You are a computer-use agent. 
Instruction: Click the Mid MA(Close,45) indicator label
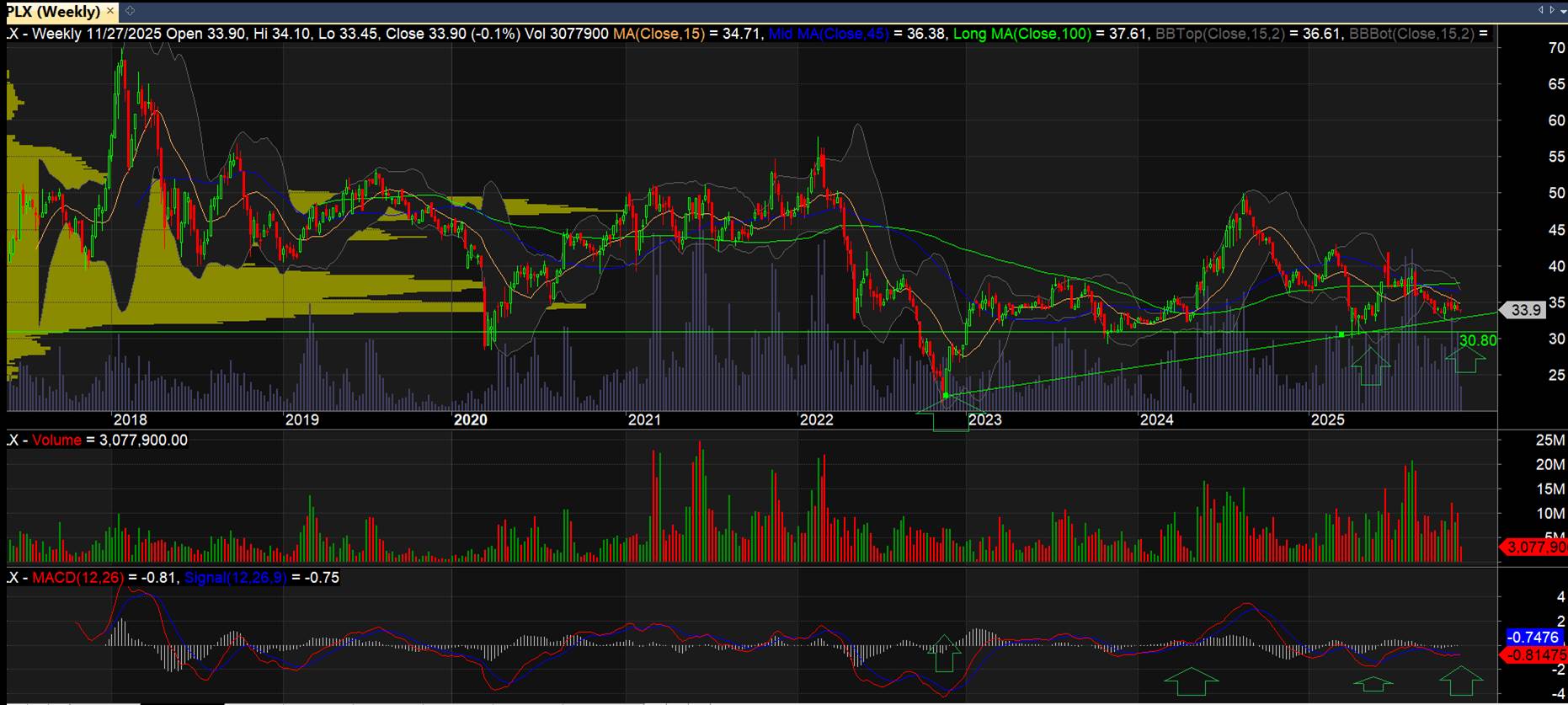tap(828, 34)
